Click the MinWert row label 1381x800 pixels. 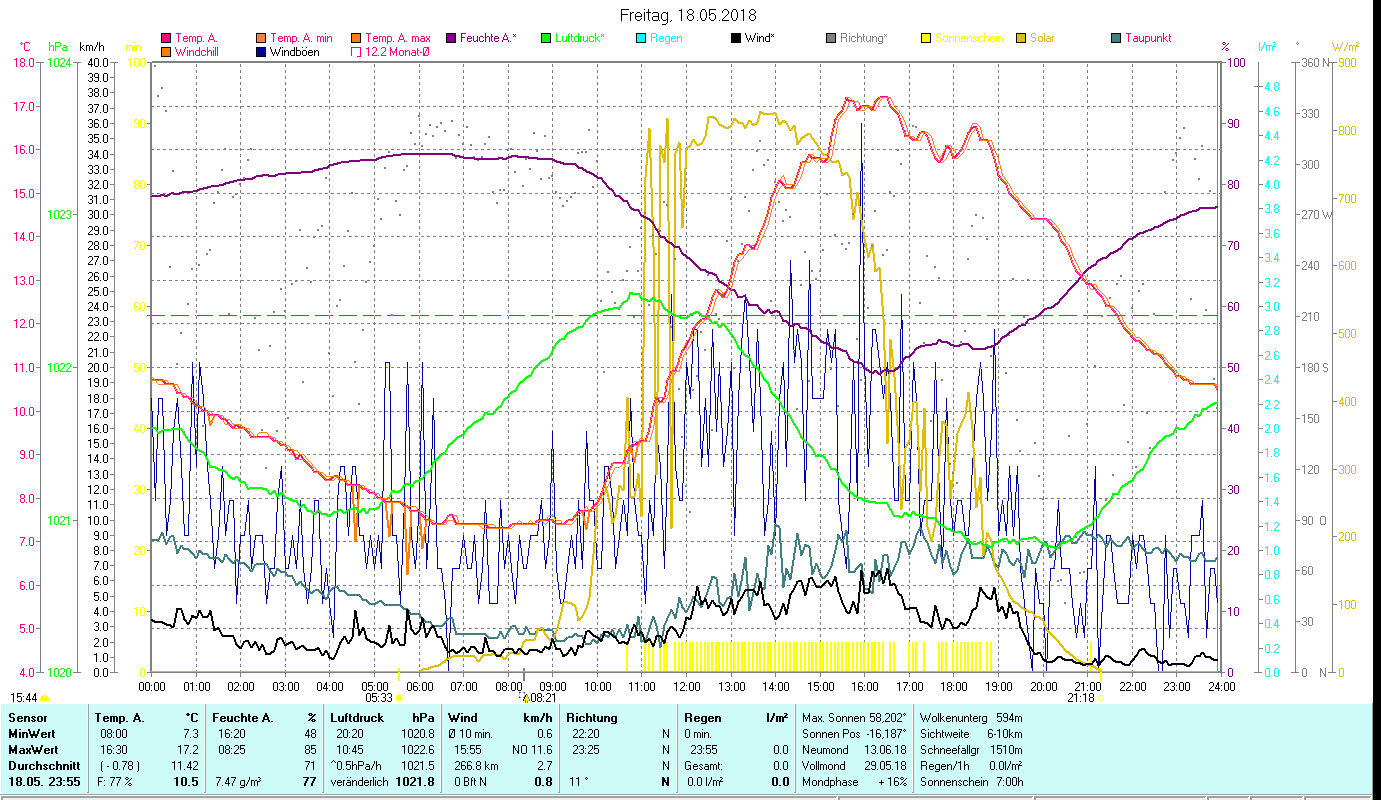pyautogui.click(x=33, y=734)
